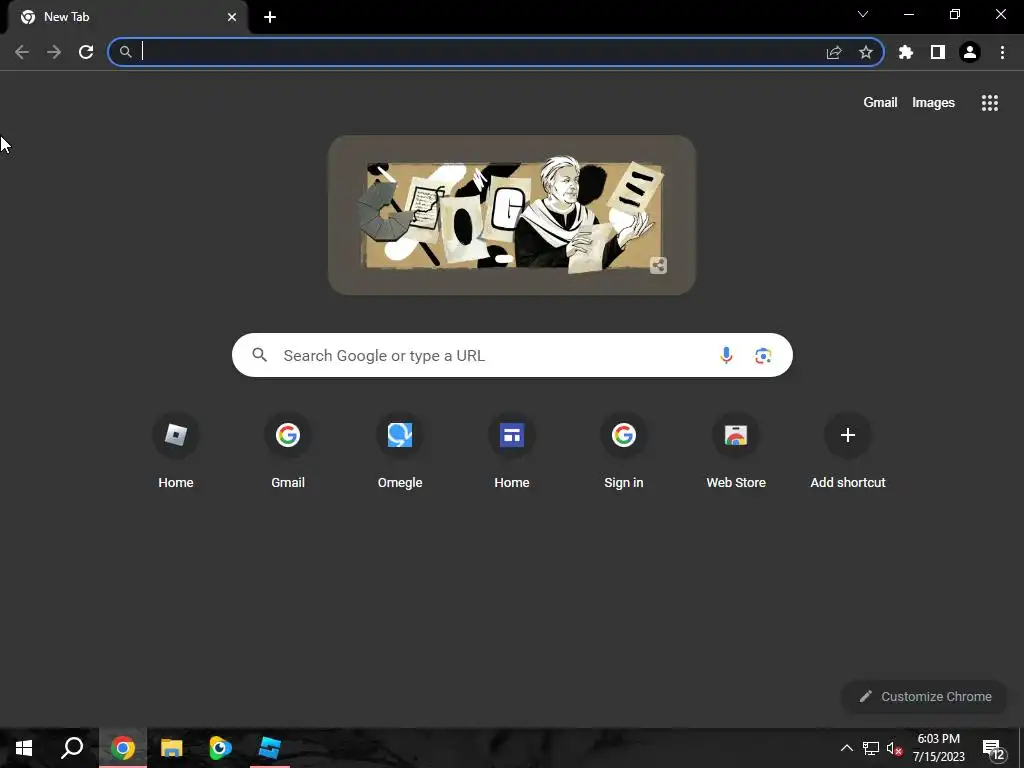1024x768 pixels.
Task: Click the Google Doodle image
Action: pos(512,215)
